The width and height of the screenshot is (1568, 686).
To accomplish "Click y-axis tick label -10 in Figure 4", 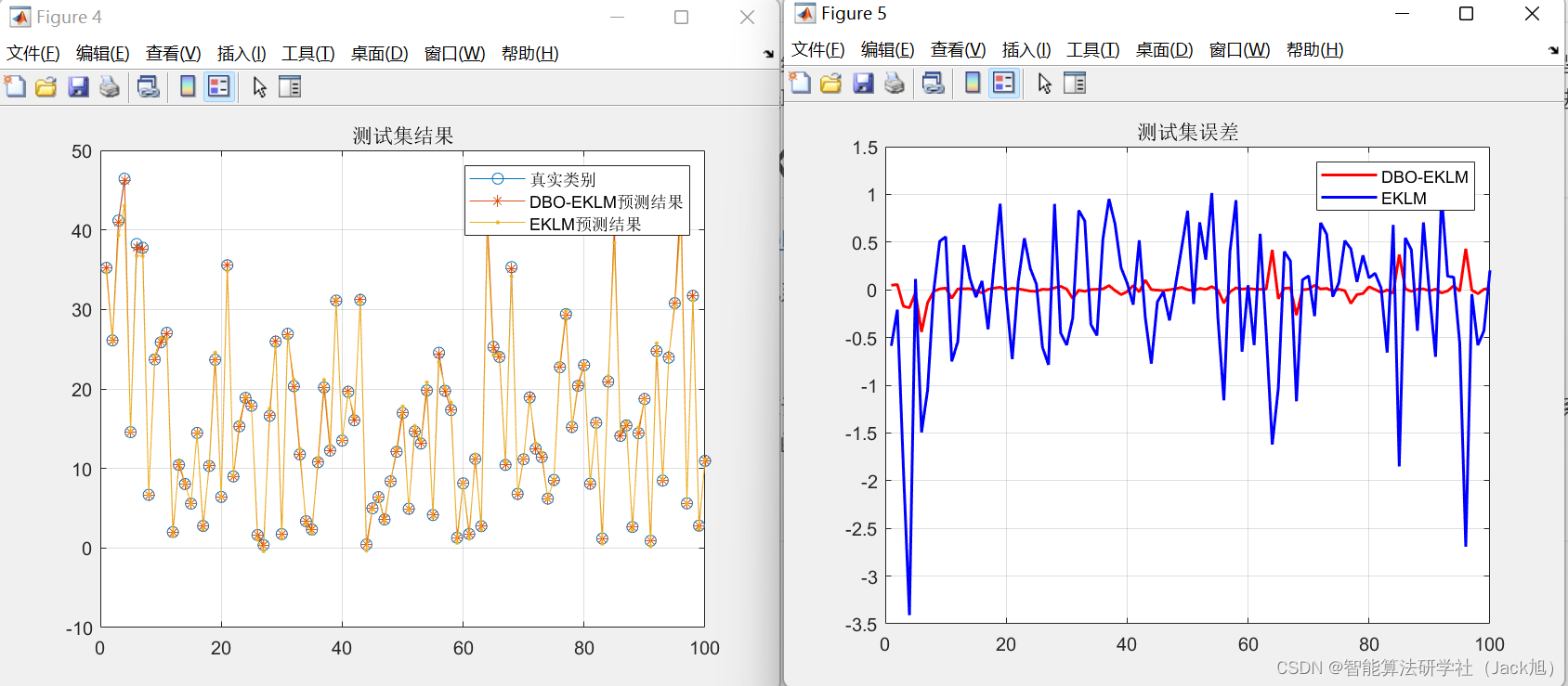I will [x=79, y=628].
